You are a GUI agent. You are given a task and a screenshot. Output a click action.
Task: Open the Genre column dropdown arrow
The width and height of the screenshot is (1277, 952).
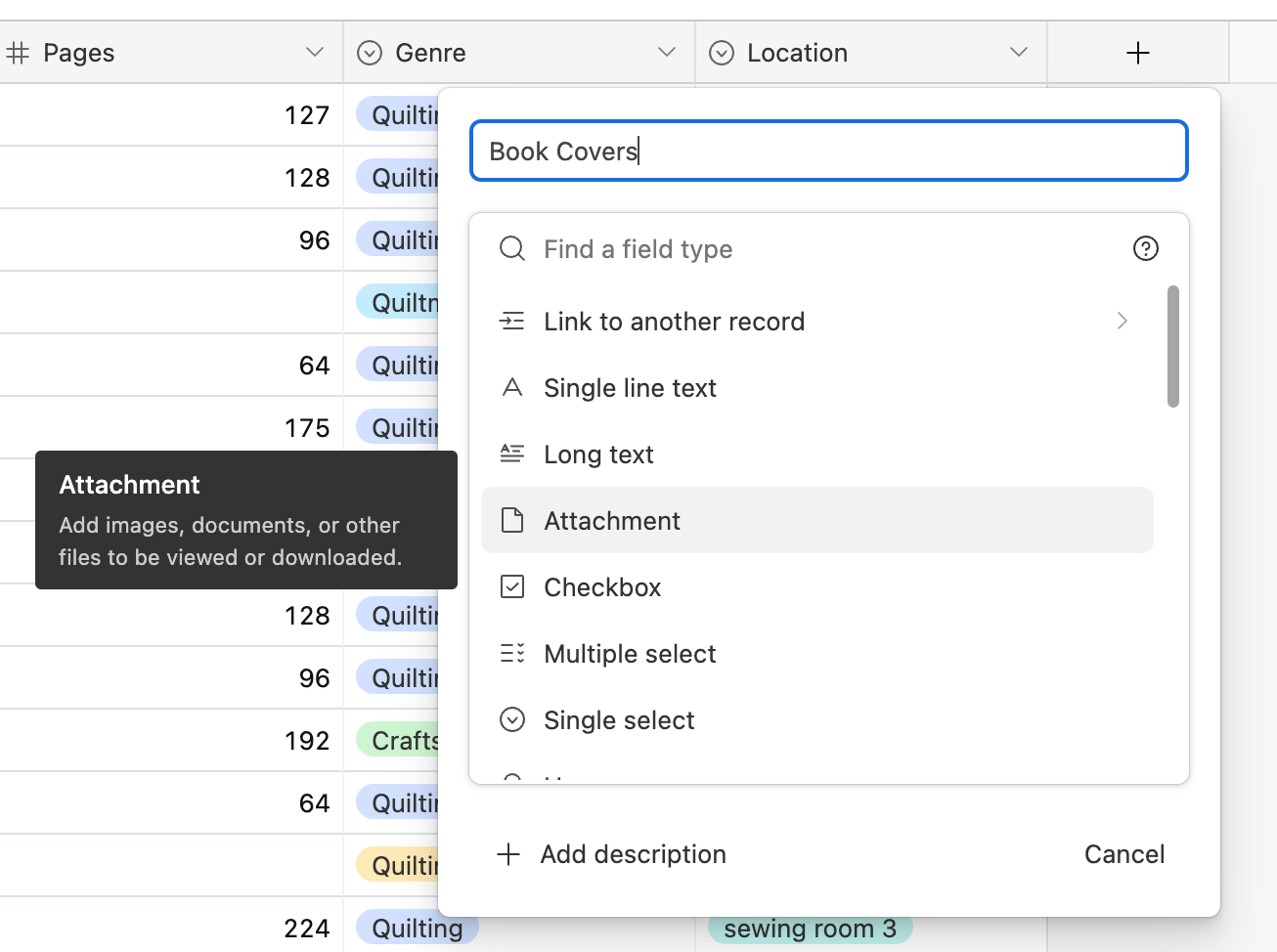click(x=667, y=53)
